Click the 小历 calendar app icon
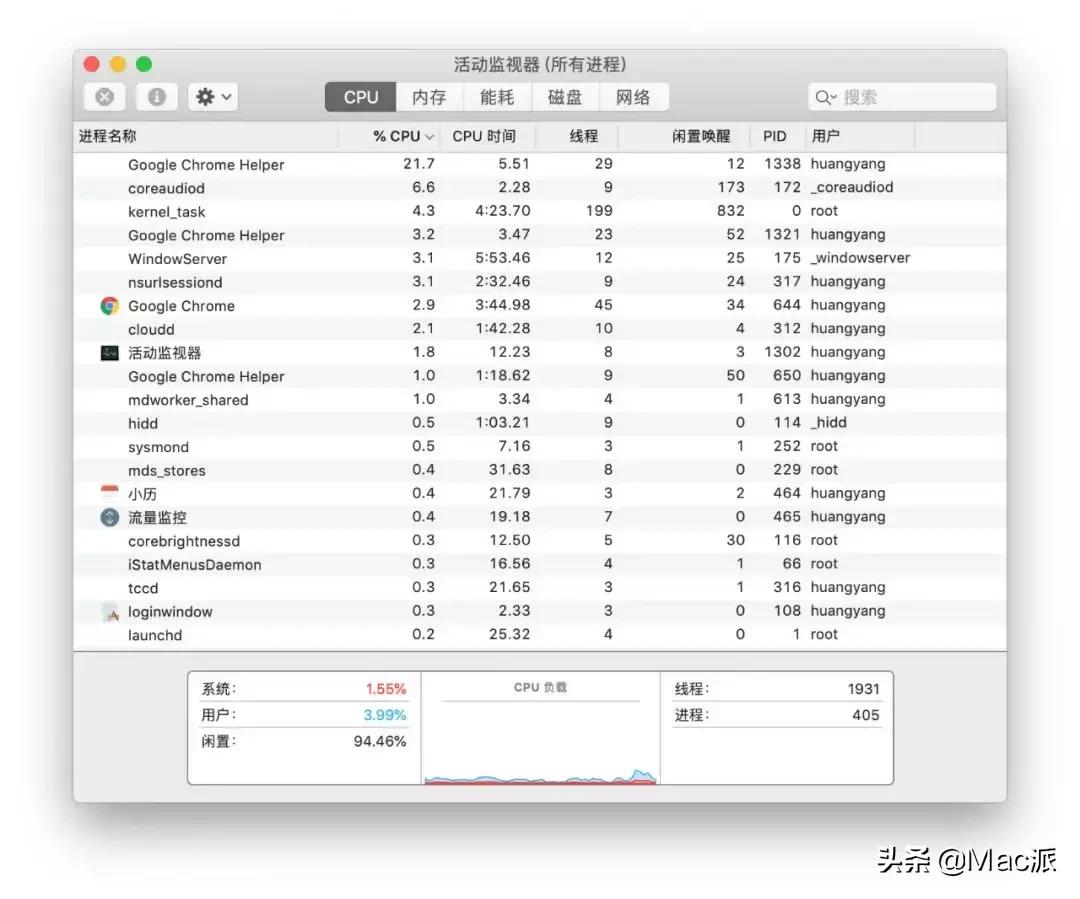1080x899 pixels. [109, 493]
